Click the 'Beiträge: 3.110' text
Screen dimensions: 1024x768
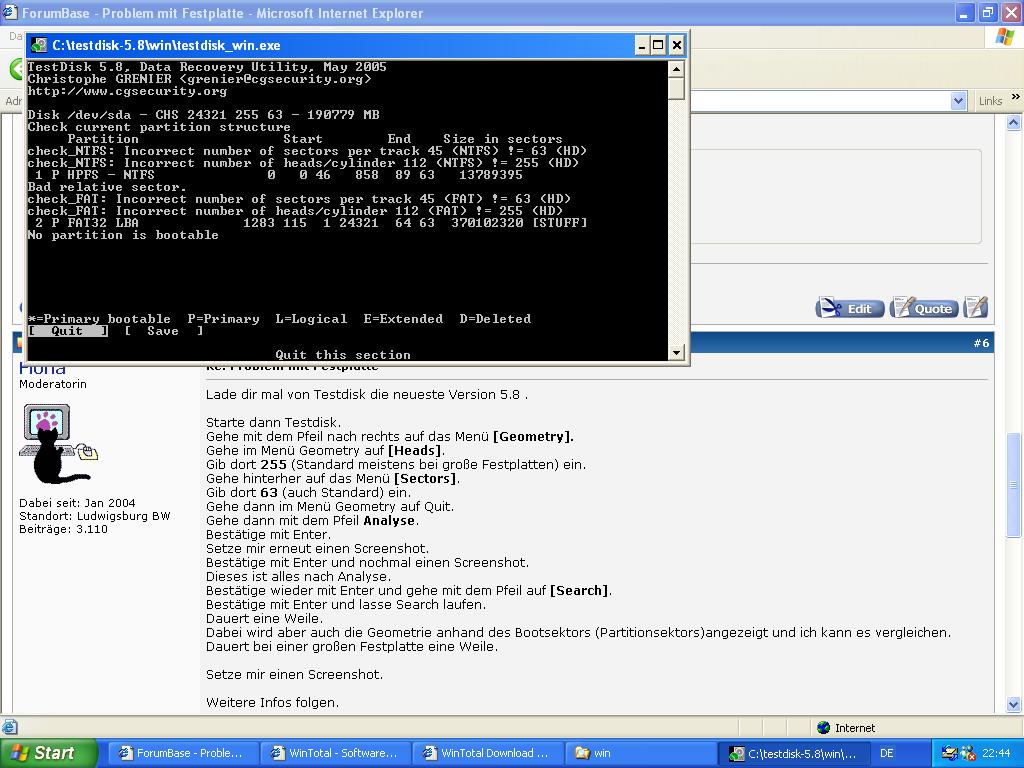63,529
